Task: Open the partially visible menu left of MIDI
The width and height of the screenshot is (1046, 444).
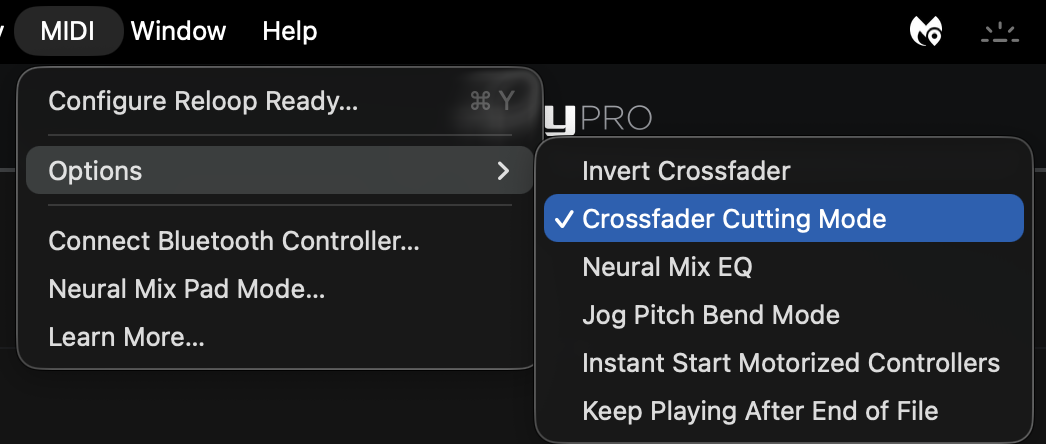Action: coord(4,31)
